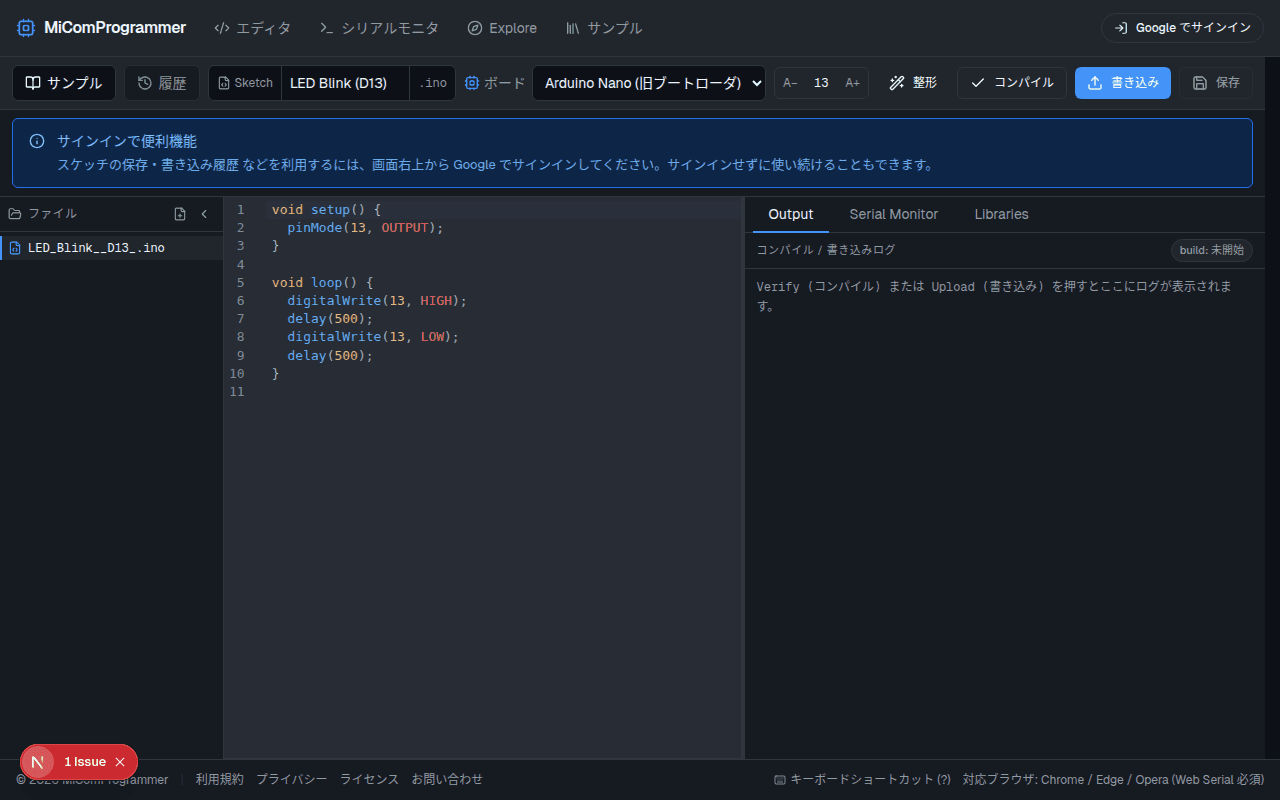Open the 1 Issue indicator

(85, 762)
